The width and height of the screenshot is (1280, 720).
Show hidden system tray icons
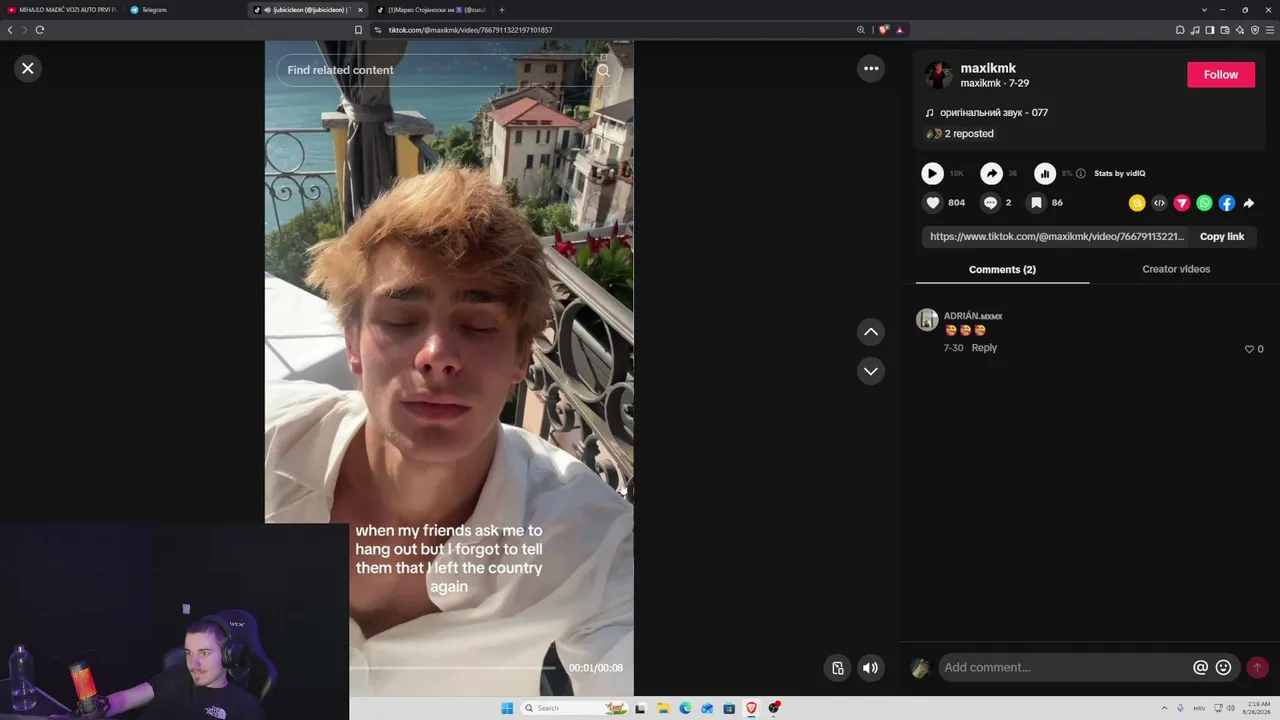pos(1164,708)
